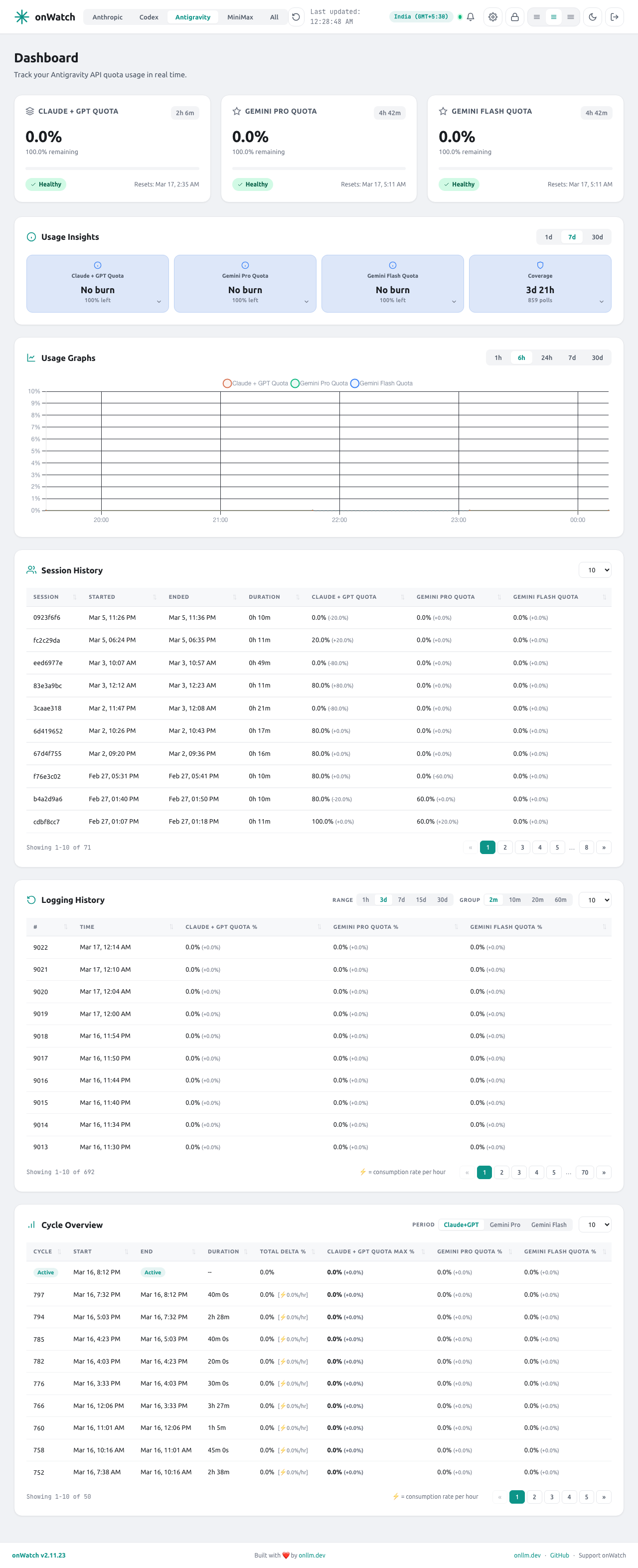The width and height of the screenshot is (638, 1568).
Task: Open GitHub footer link
Action: pos(559,1555)
